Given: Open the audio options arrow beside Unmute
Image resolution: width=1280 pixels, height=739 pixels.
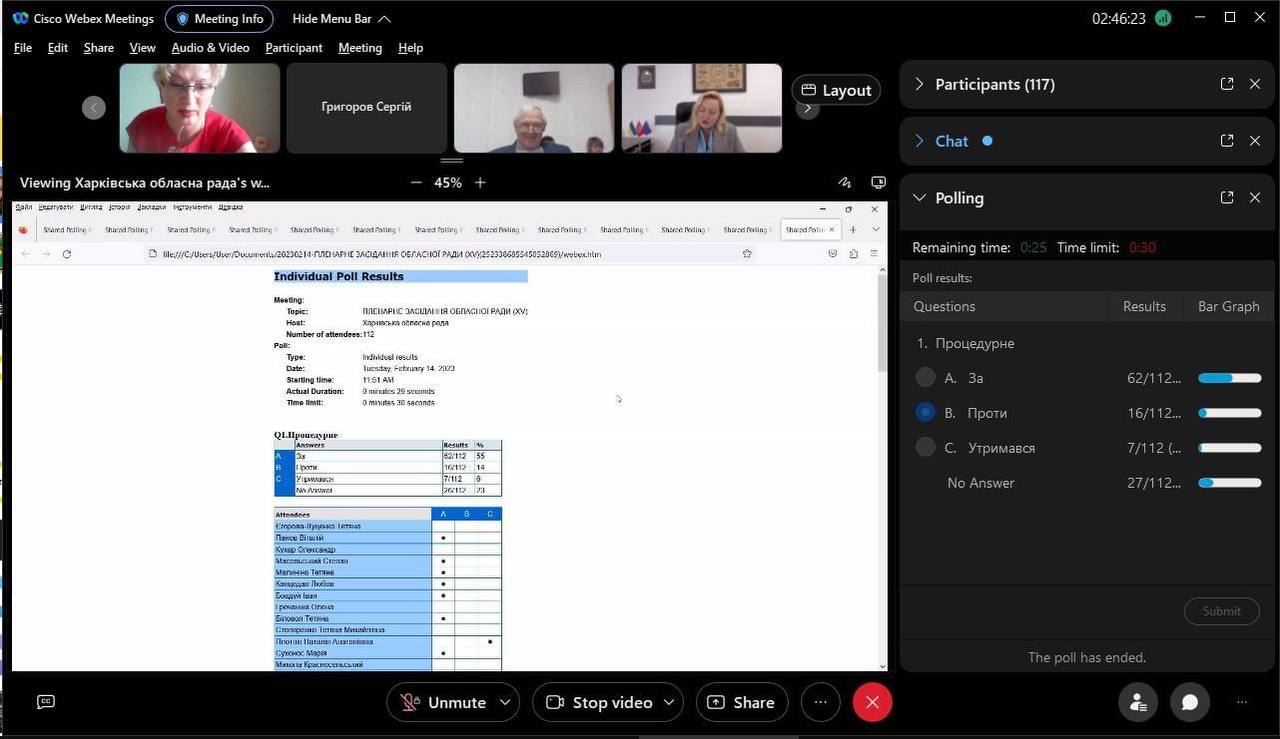Looking at the screenshot, I should (x=505, y=702).
